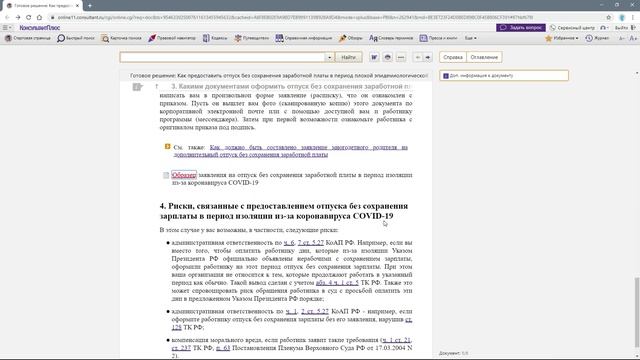Open Правовой навигатор
Screen dimensions: 640x360
[x=172, y=38]
